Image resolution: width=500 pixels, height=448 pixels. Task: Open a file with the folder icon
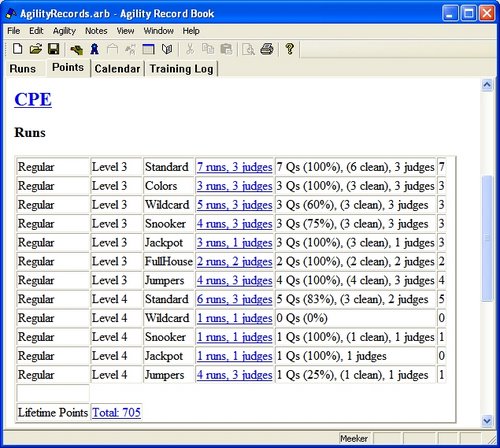click(35, 49)
